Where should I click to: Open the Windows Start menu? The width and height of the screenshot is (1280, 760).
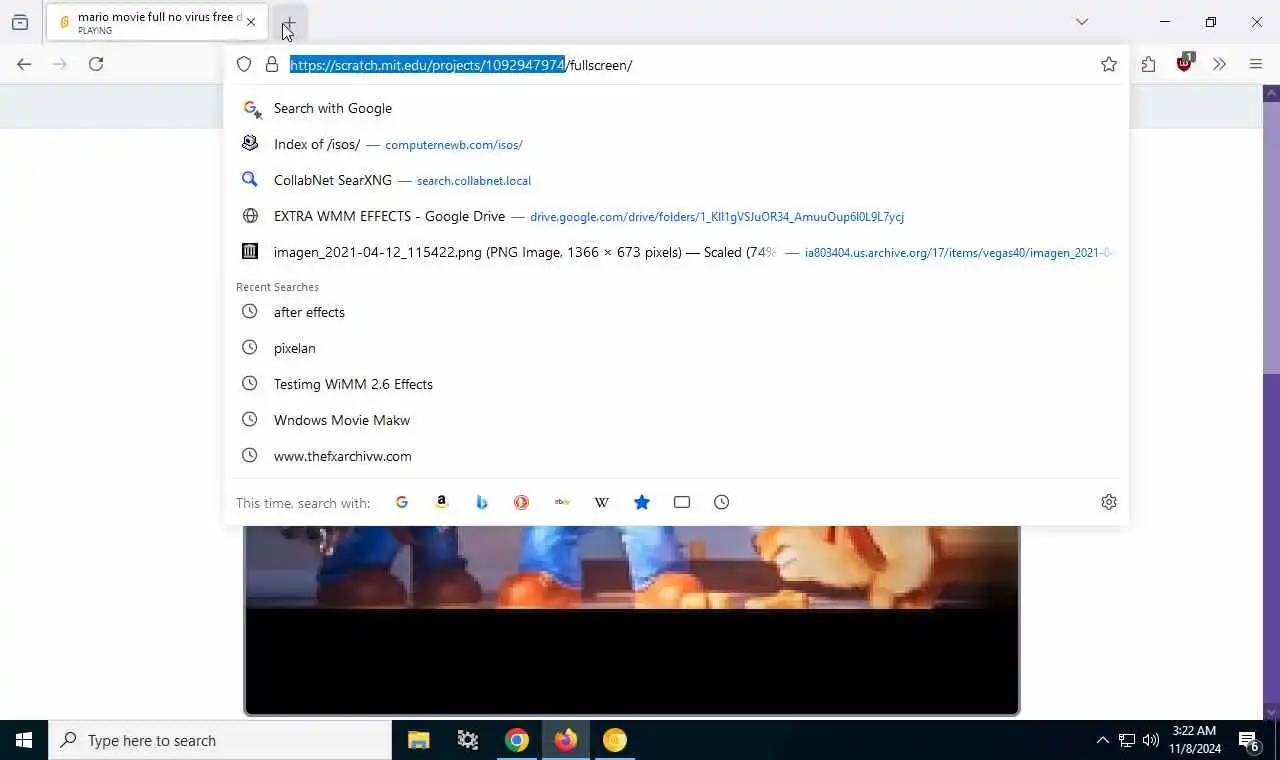click(x=24, y=740)
